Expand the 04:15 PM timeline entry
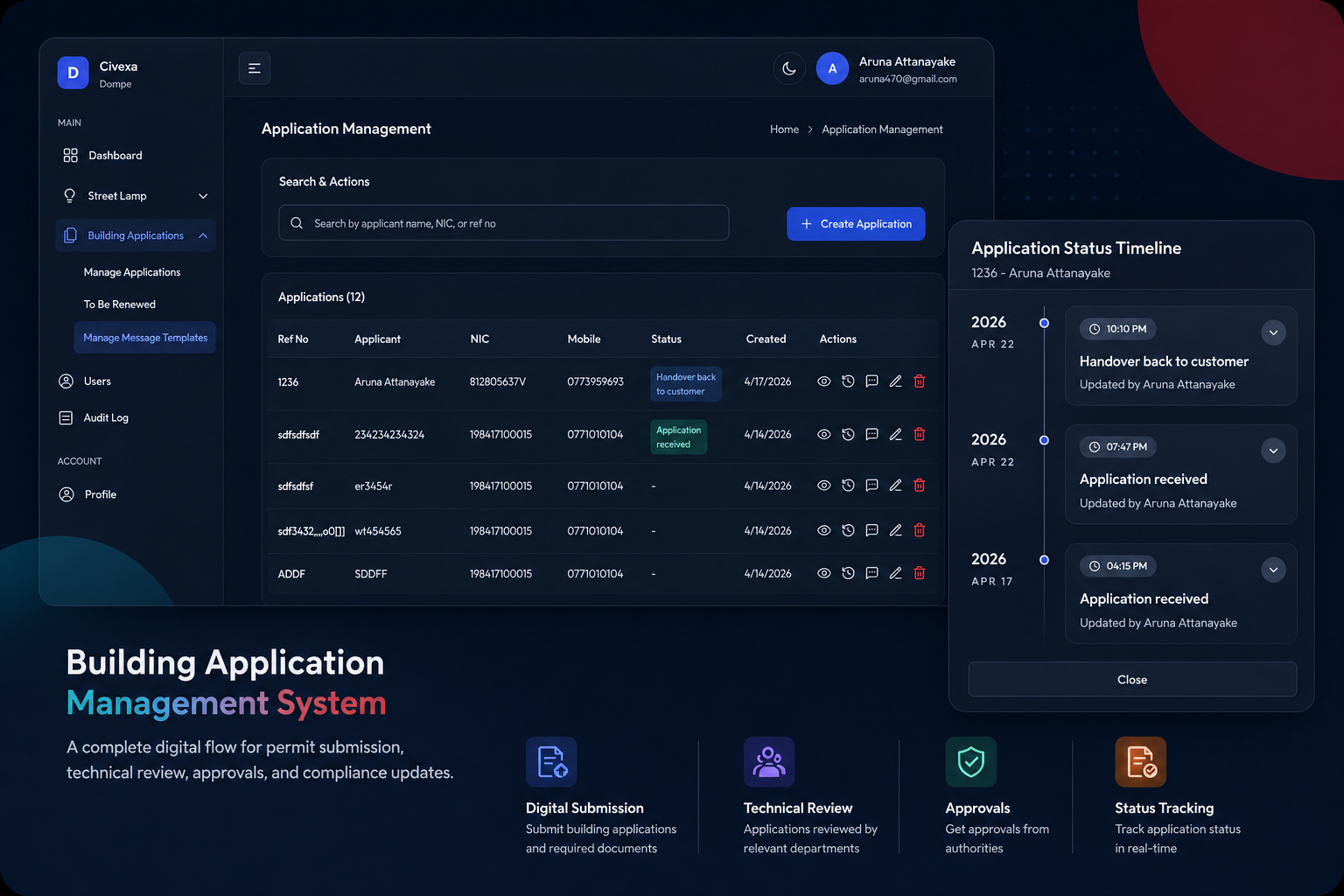The width and height of the screenshot is (1344, 896). [1273, 570]
